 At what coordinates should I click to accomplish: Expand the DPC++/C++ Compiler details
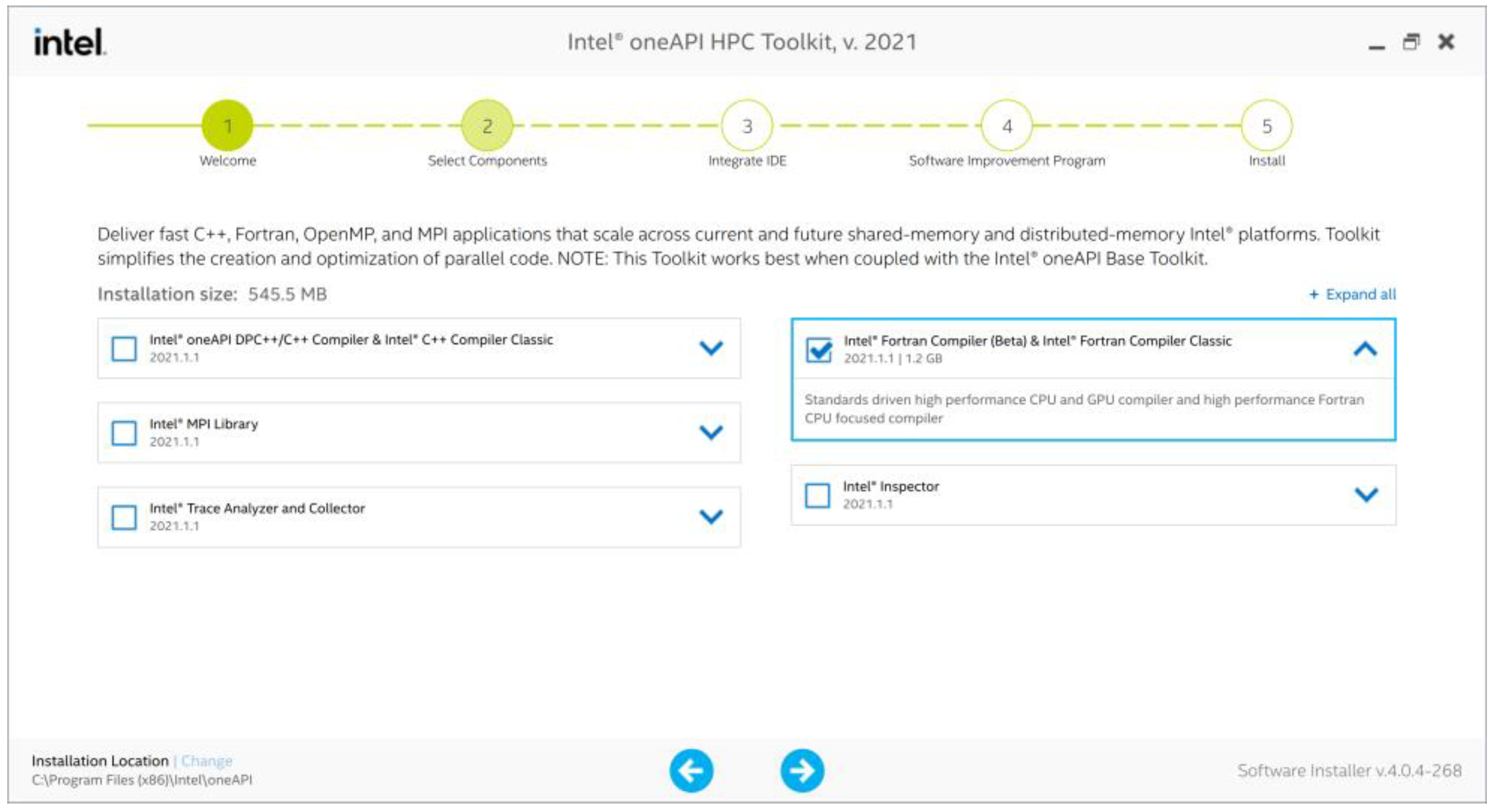point(711,348)
